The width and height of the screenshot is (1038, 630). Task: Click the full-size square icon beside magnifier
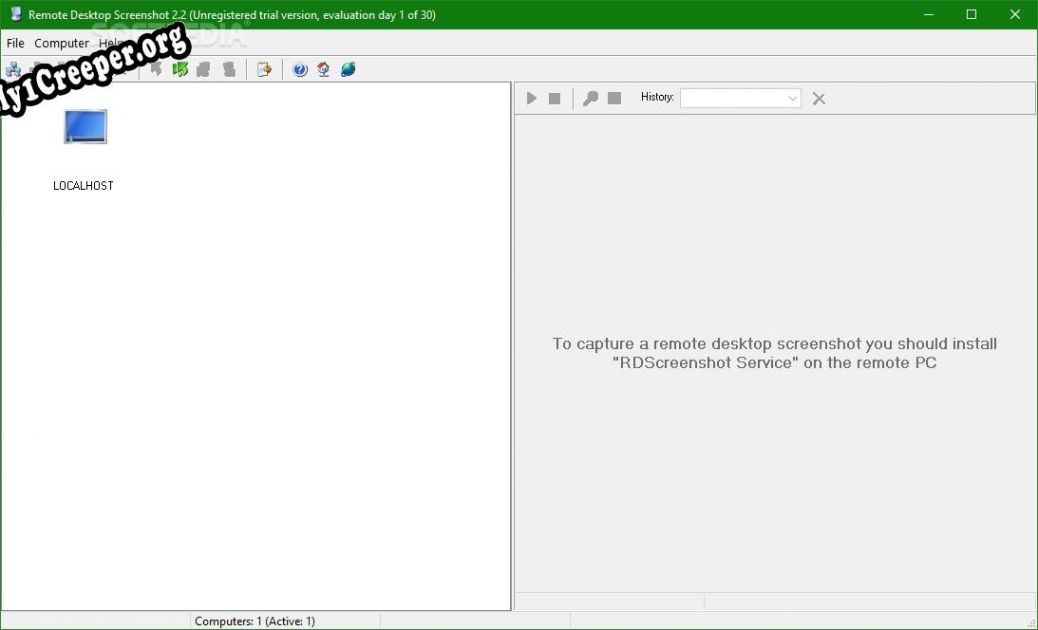point(615,98)
